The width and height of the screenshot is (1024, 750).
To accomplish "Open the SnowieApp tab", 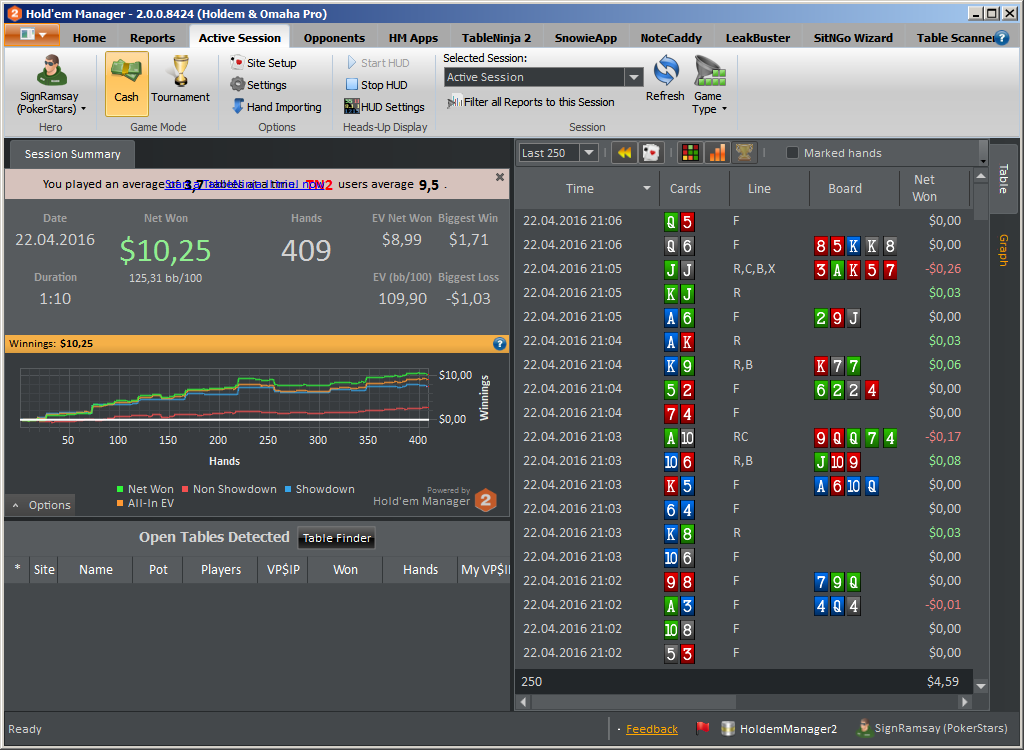I will 586,38.
